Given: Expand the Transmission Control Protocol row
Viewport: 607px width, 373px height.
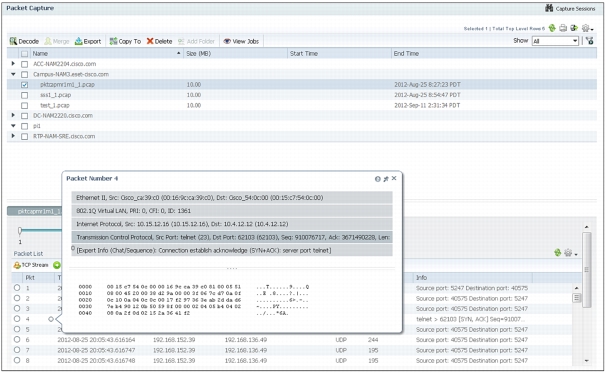Looking at the screenshot, I should (x=232, y=237).
